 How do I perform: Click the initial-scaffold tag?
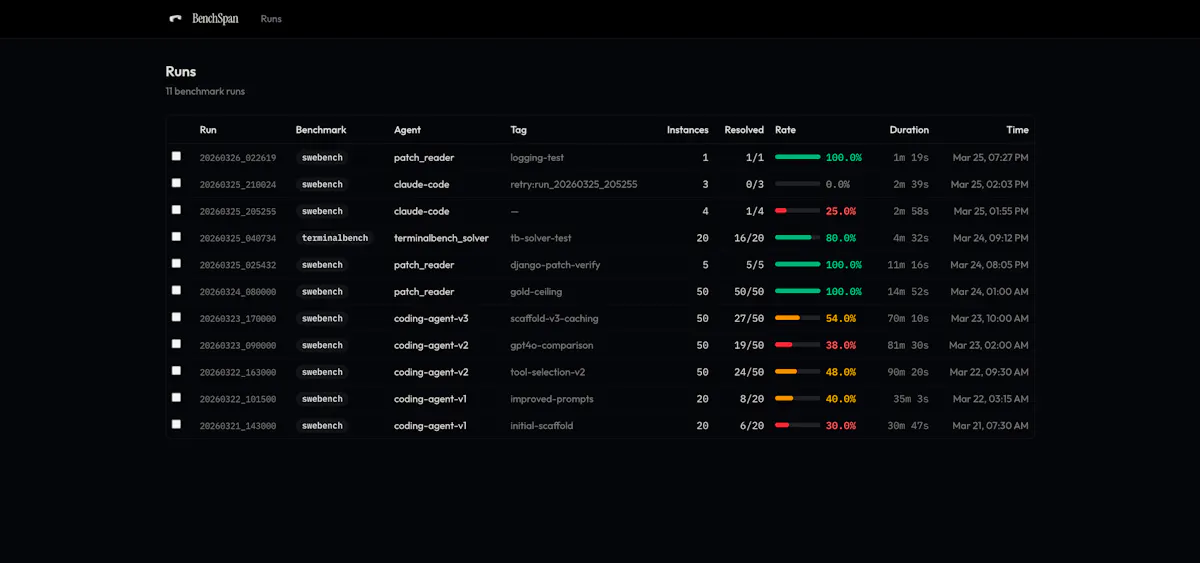[542, 426]
